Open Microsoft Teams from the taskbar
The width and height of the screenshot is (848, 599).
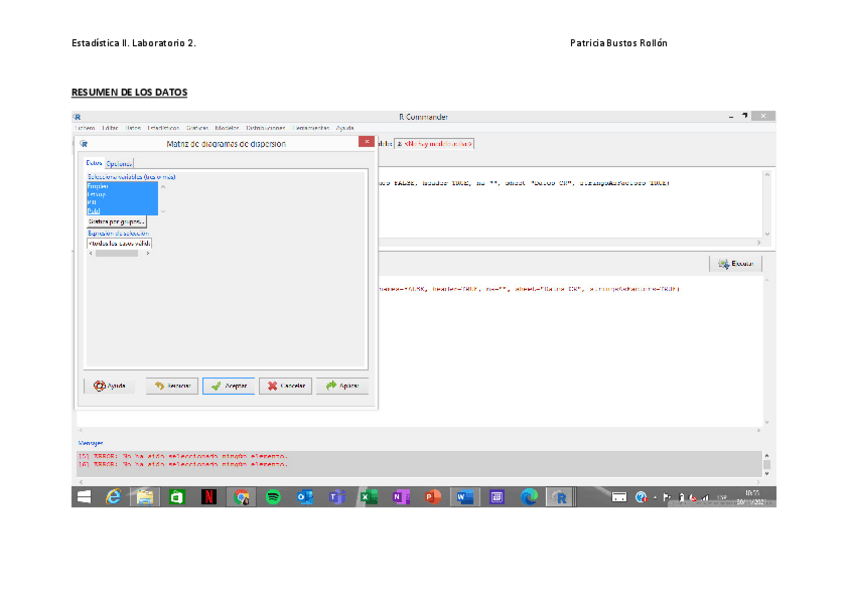pos(336,496)
